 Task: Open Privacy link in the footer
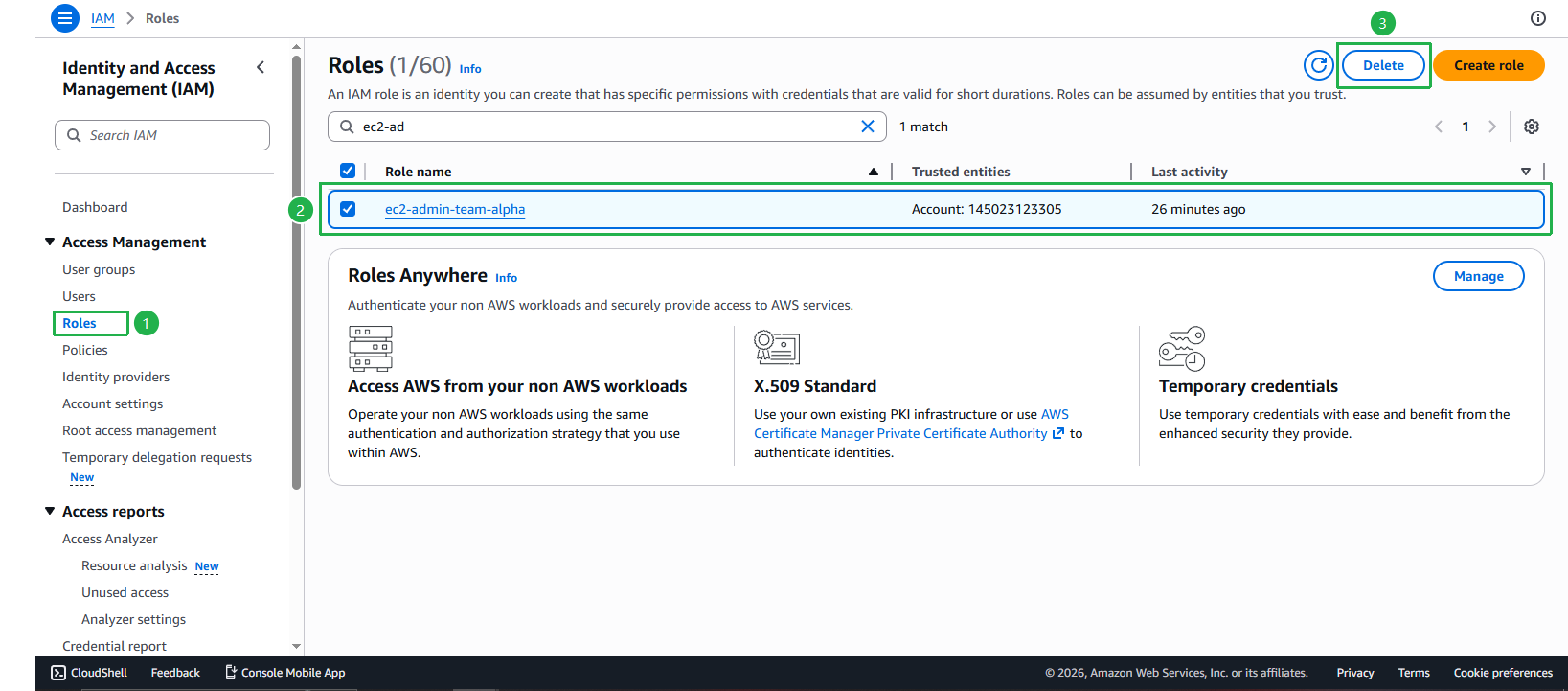1355,673
